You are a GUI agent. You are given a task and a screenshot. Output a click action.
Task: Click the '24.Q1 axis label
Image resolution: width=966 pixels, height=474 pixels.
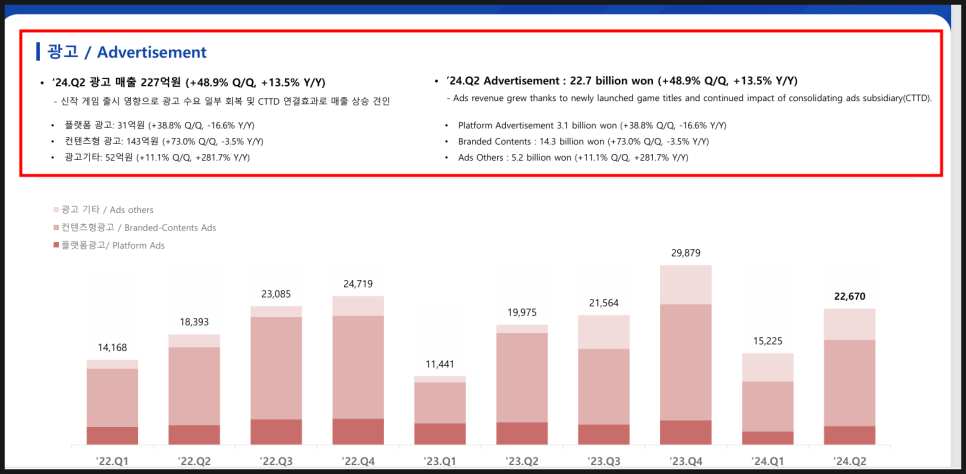(x=768, y=460)
